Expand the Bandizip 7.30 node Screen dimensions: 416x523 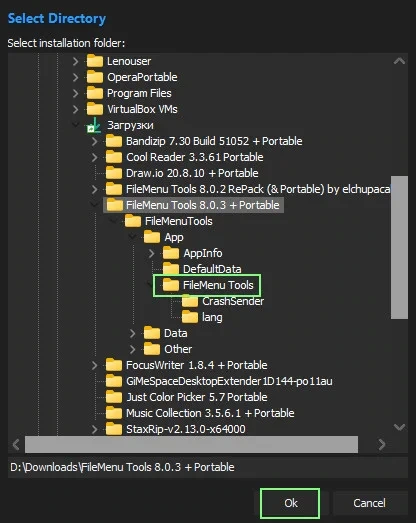(x=95, y=141)
